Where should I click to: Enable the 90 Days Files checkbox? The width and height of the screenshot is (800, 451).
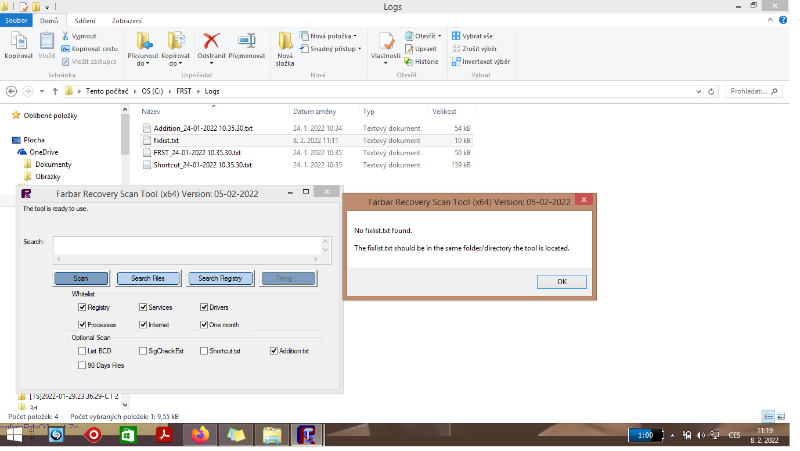click(82, 365)
